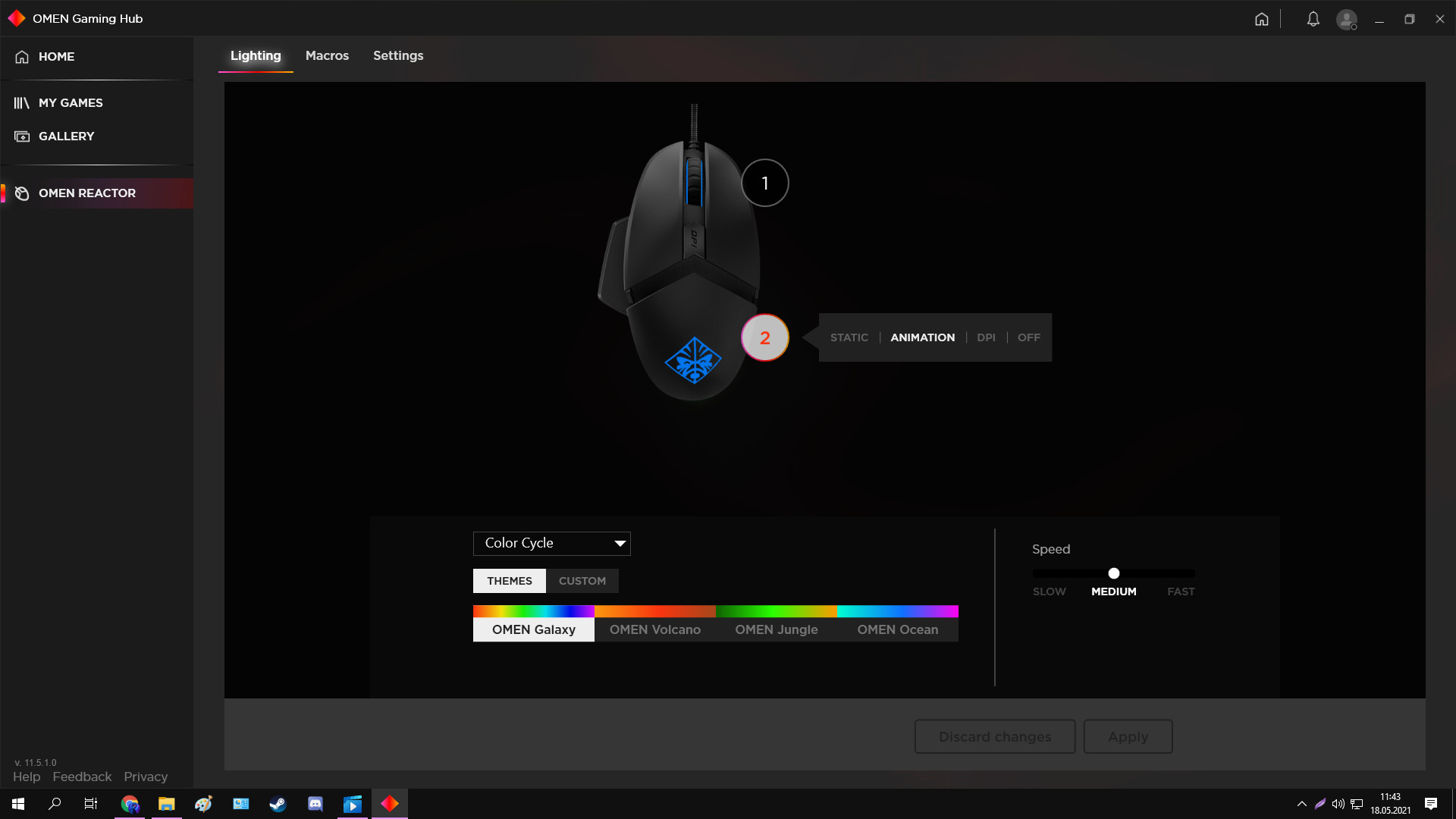The height and width of the screenshot is (819, 1456).
Task: Switch to the Macros tab
Action: [327, 55]
